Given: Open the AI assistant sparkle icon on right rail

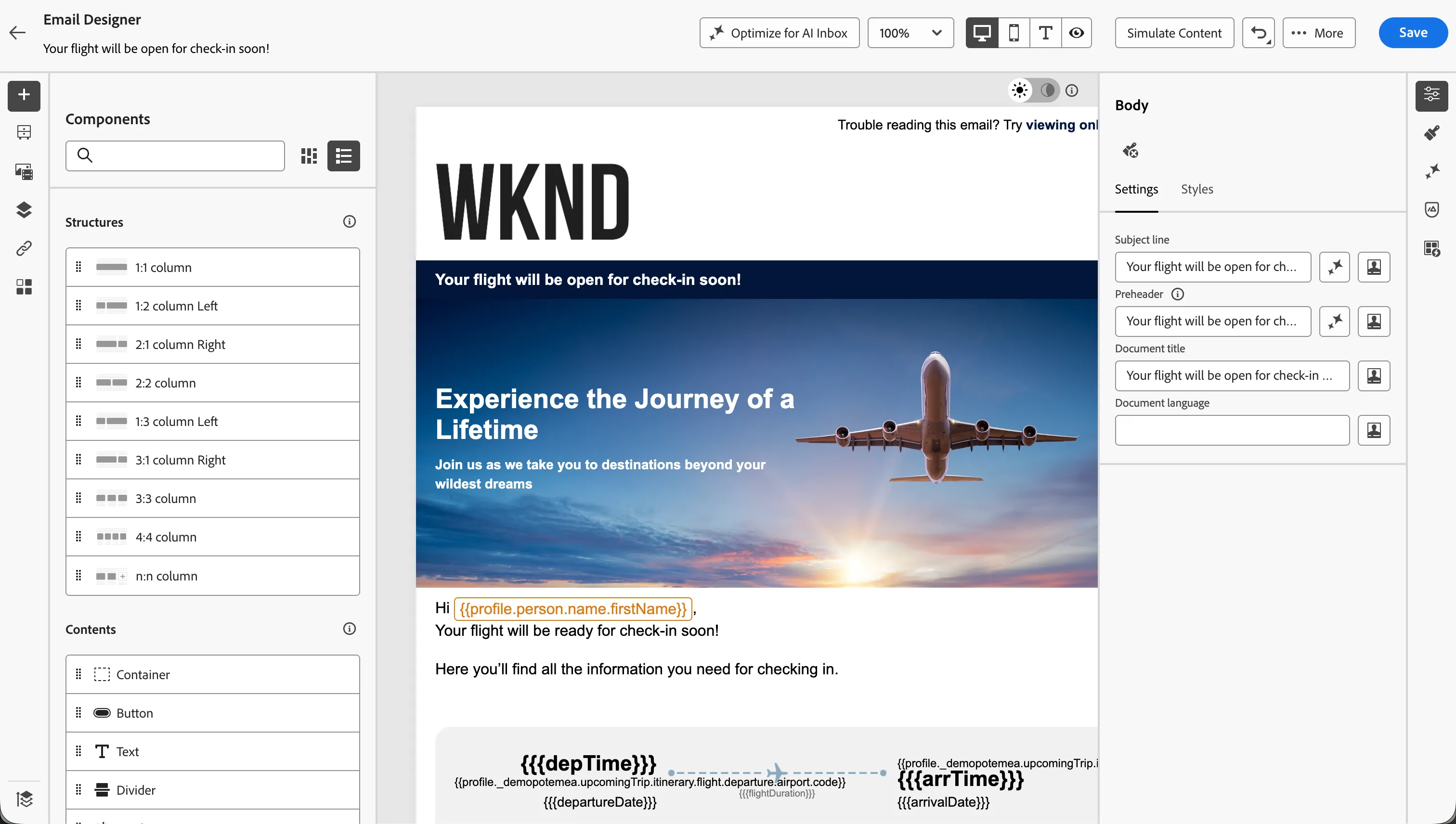Looking at the screenshot, I should click(1431, 171).
